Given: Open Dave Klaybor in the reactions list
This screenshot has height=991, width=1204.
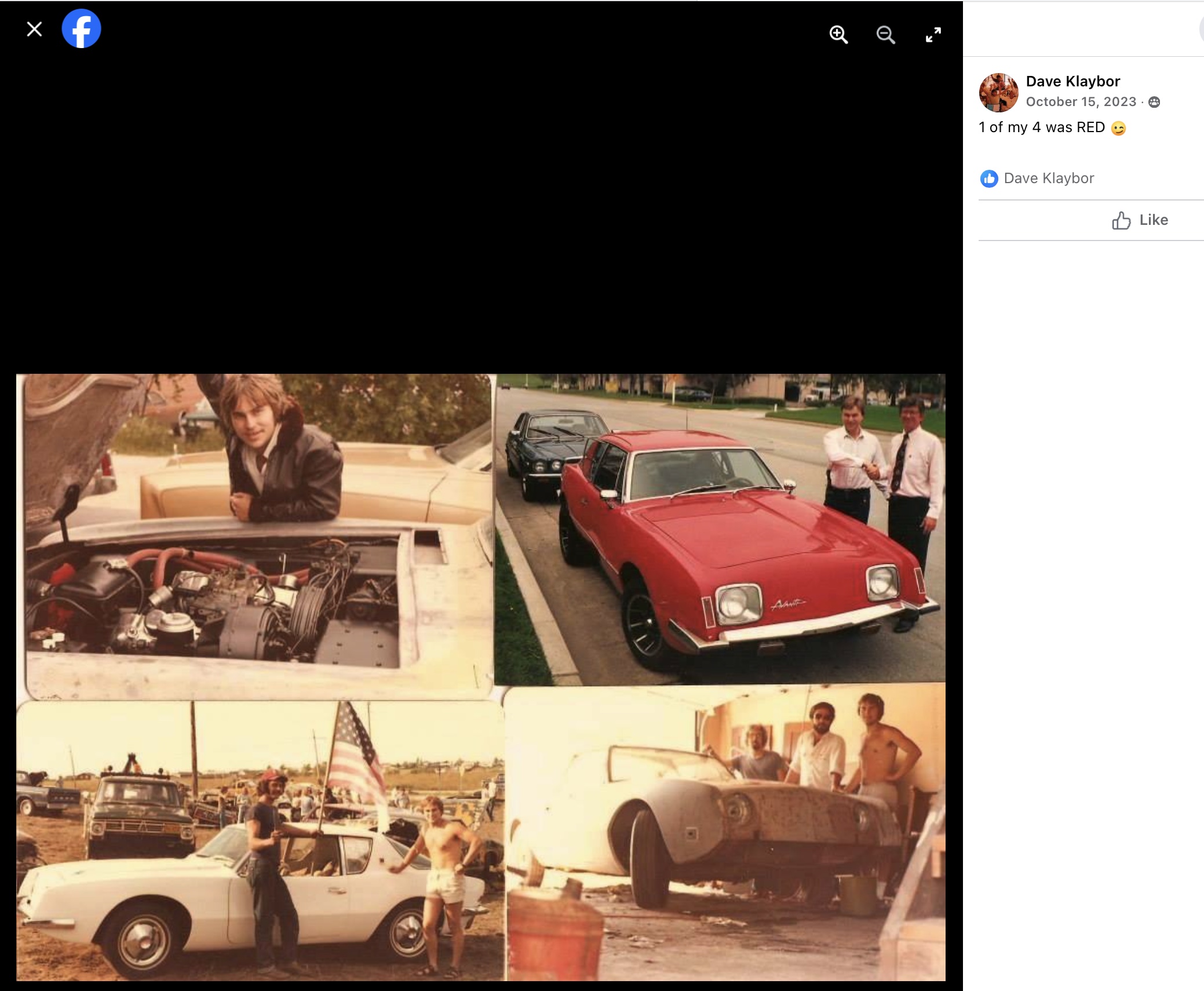Looking at the screenshot, I should click(1049, 178).
